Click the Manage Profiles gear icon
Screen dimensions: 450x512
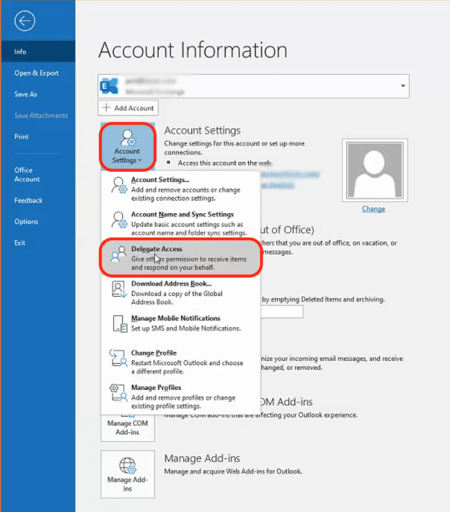pos(118,392)
